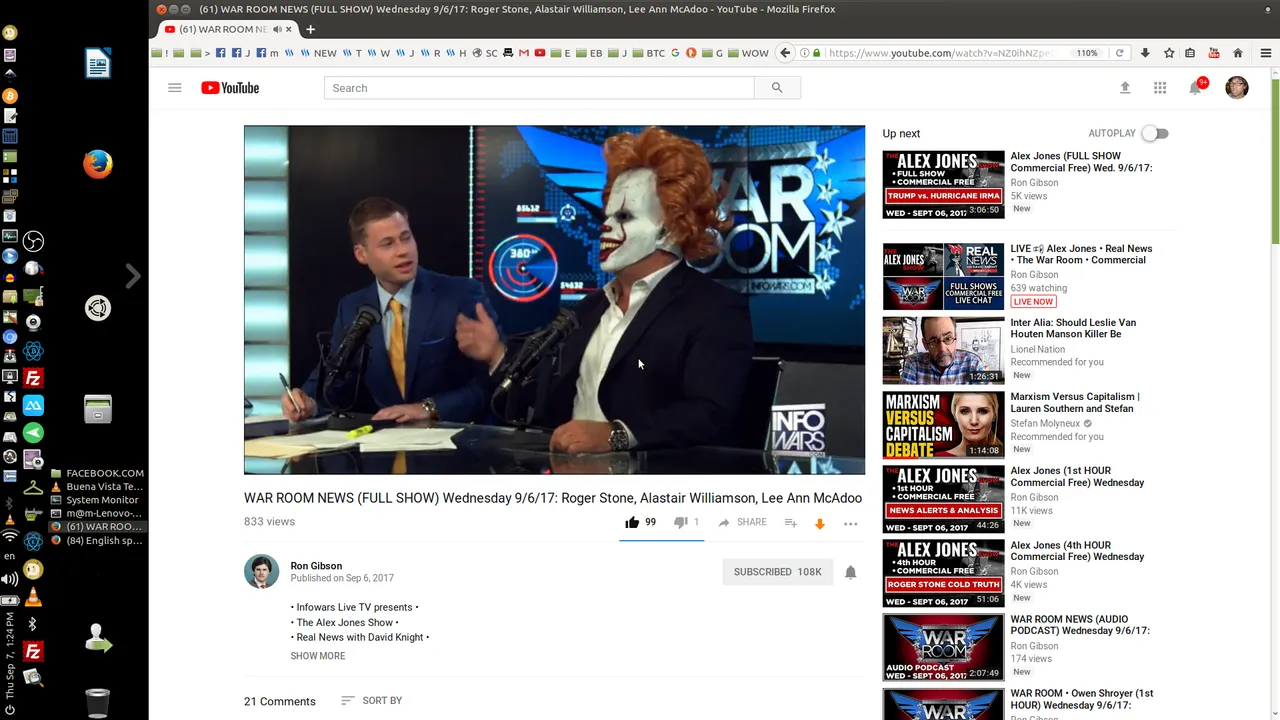The width and height of the screenshot is (1280, 720).
Task: Open the NEW bookmark in toolbar
Action: 318,53
